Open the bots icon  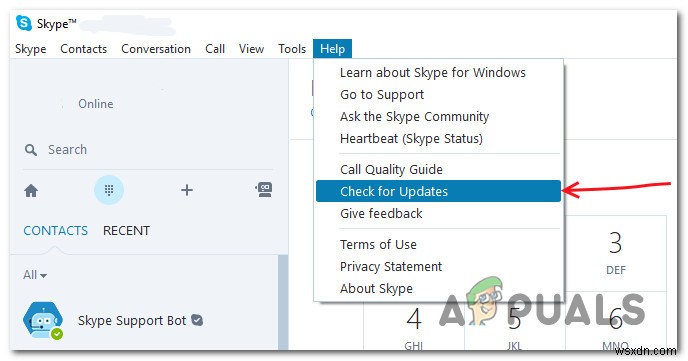click(264, 189)
